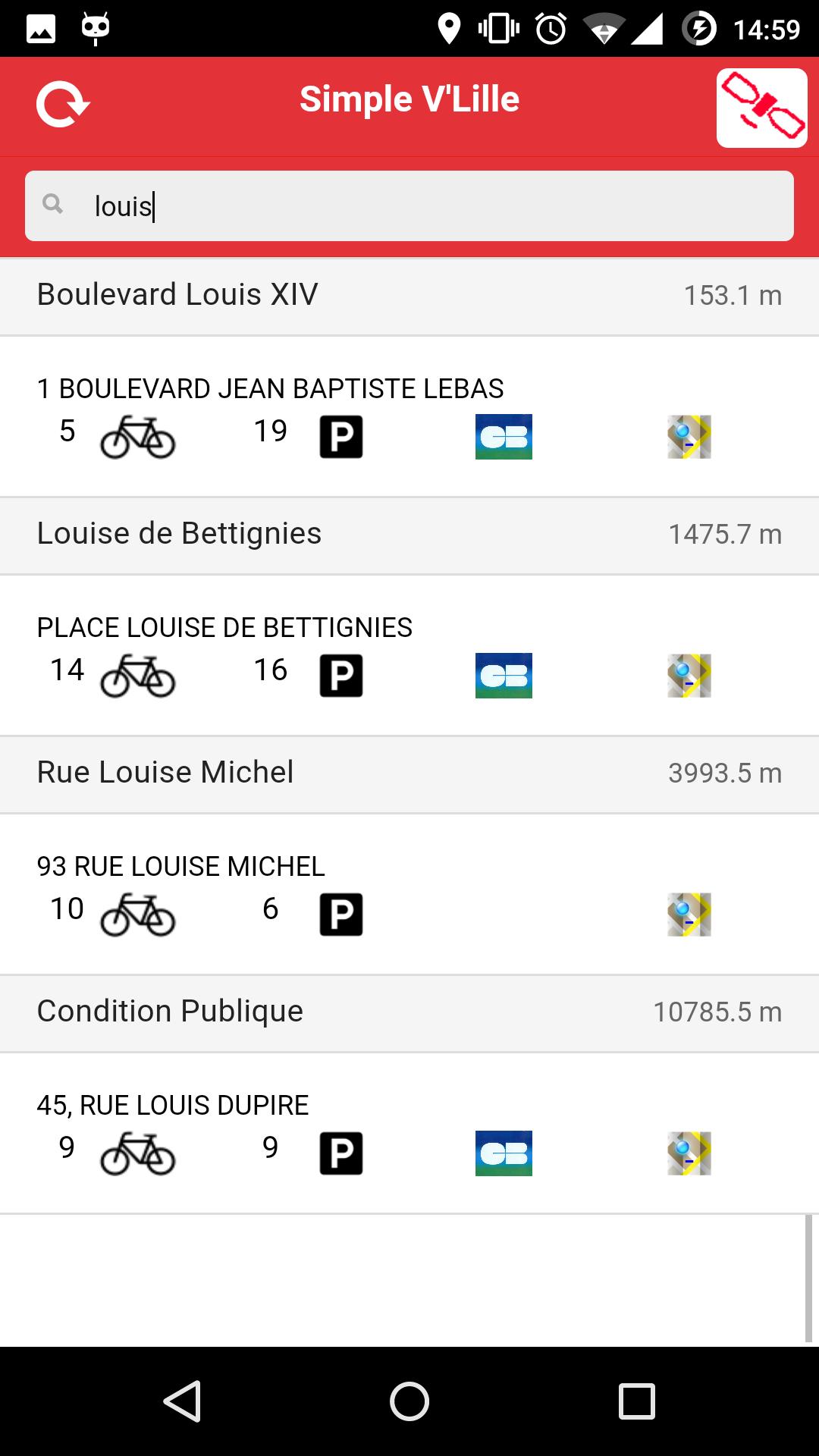Select the Boulevard Louis XIV station header
The image size is (819, 1456).
point(409,296)
